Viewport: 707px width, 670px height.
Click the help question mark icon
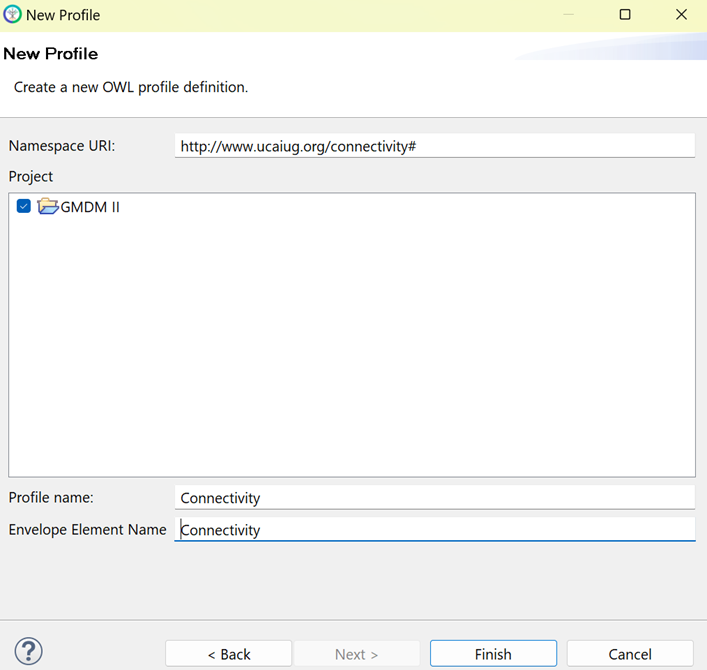click(x=29, y=652)
